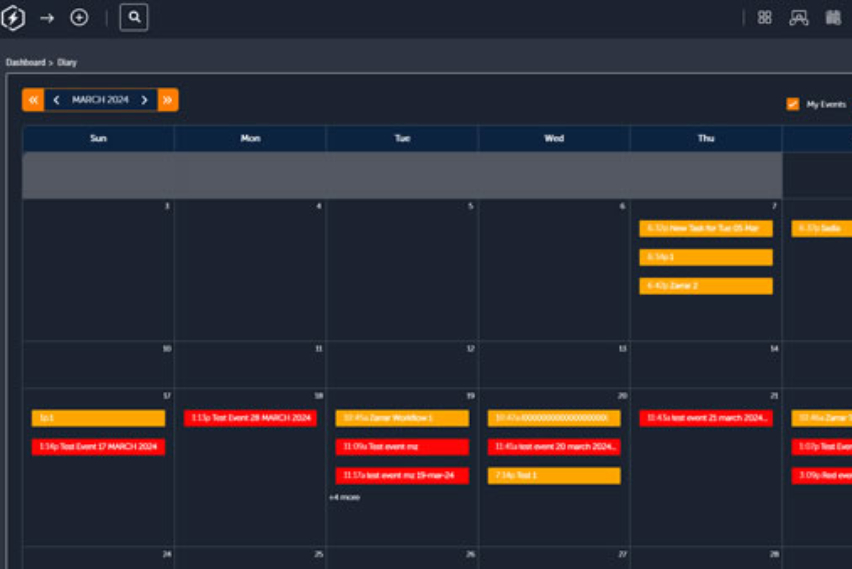Jump forward with double-right arrow button
The image size is (852, 569).
tap(168, 100)
